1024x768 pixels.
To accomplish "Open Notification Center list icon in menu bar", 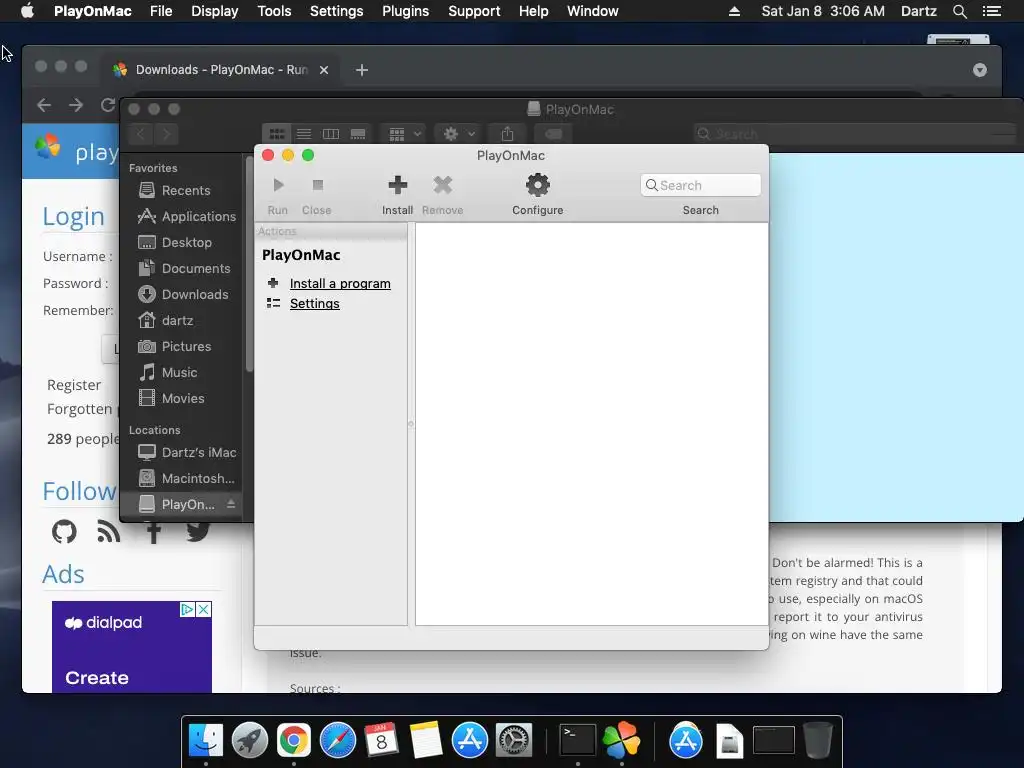I will [x=991, y=11].
